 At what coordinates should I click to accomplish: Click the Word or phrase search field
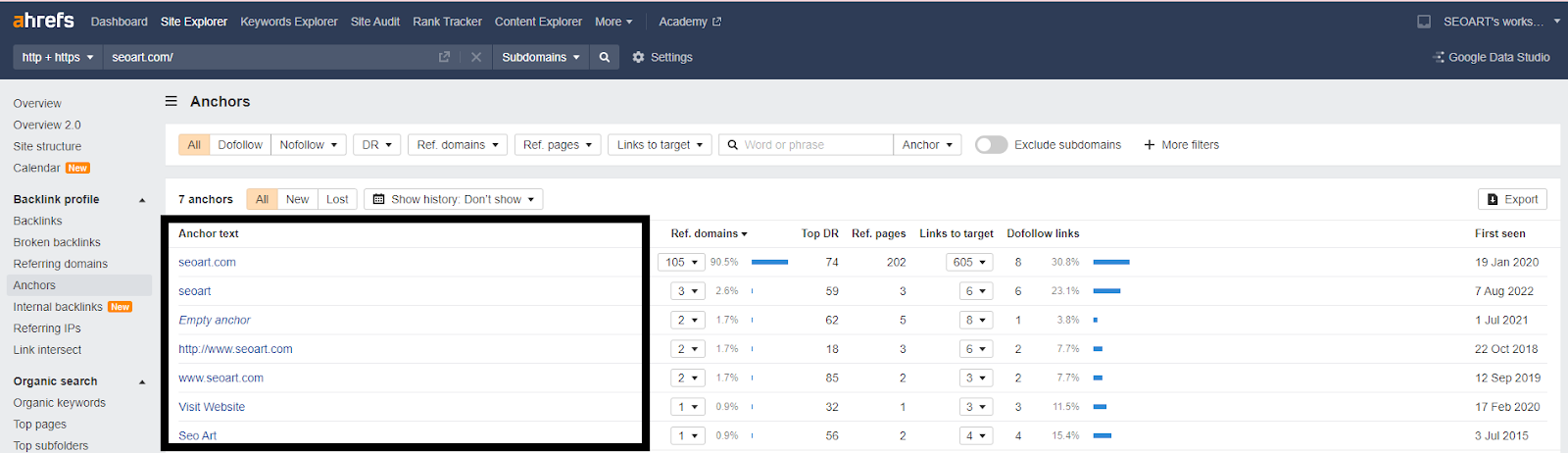click(x=815, y=145)
